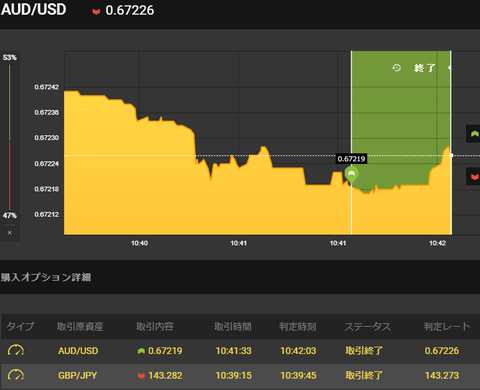Click the 判定レート column header
Viewport: 480px width, 390px height.
(447, 327)
